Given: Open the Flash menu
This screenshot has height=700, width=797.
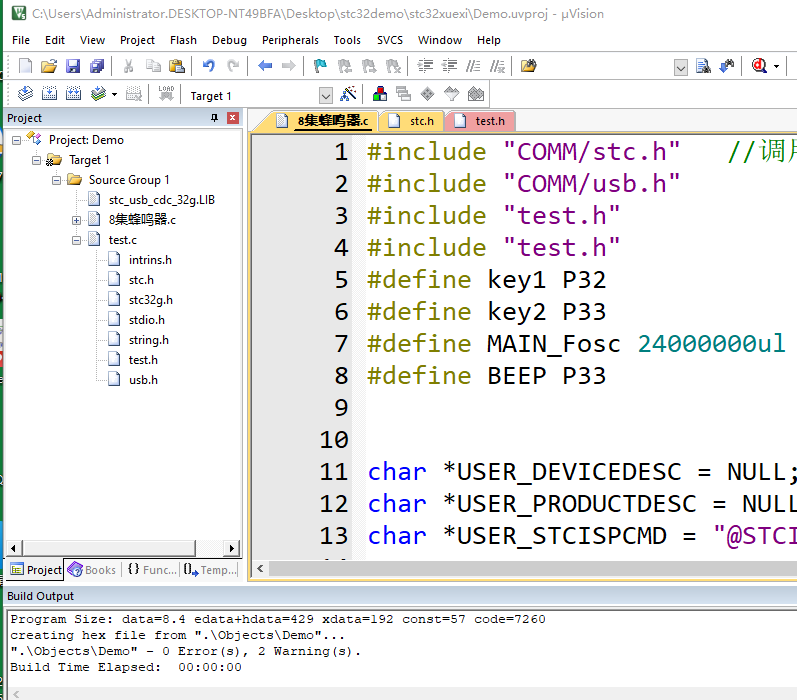Looking at the screenshot, I should (183, 40).
